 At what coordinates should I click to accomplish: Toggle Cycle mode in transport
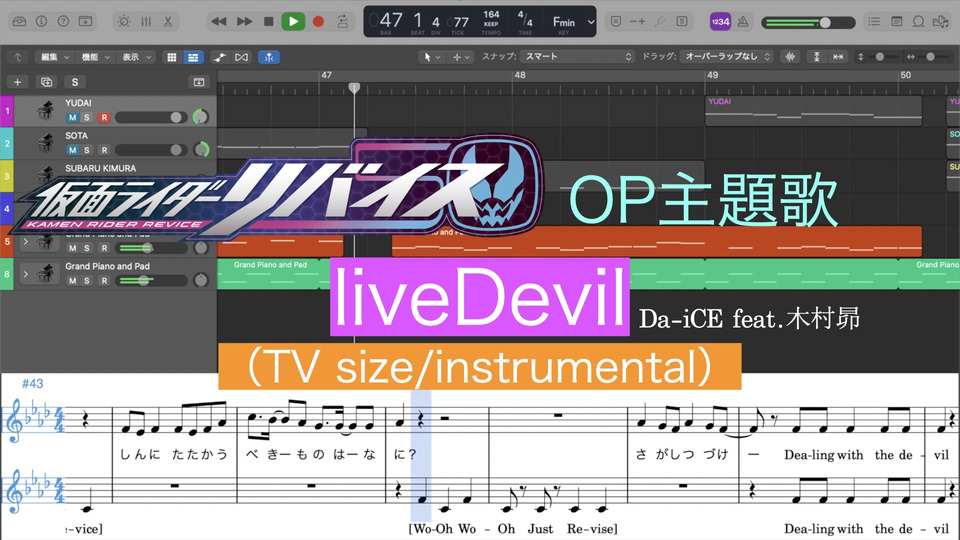click(x=343, y=21)
